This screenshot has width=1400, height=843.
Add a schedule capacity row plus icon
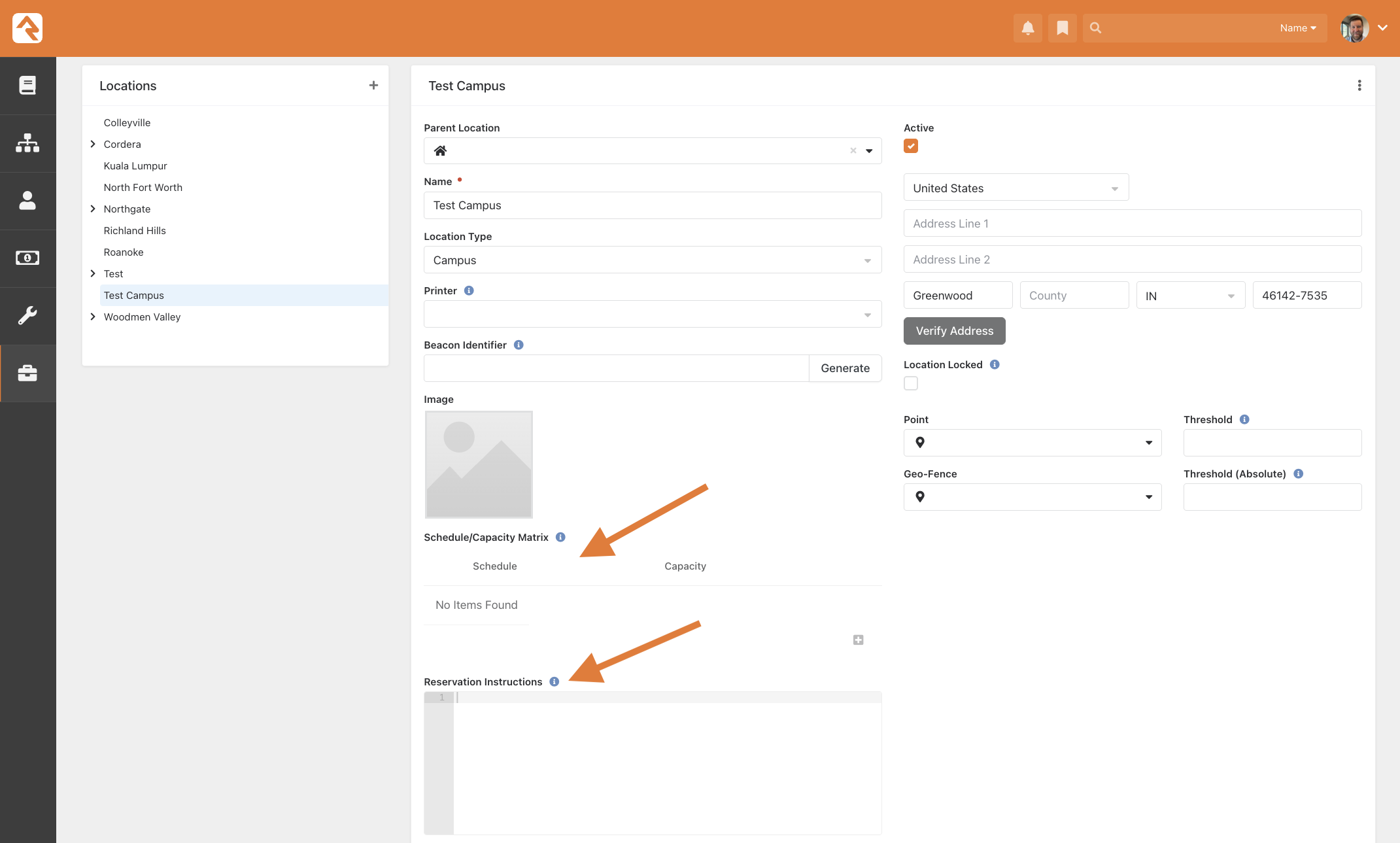click(x=858, y=640)
